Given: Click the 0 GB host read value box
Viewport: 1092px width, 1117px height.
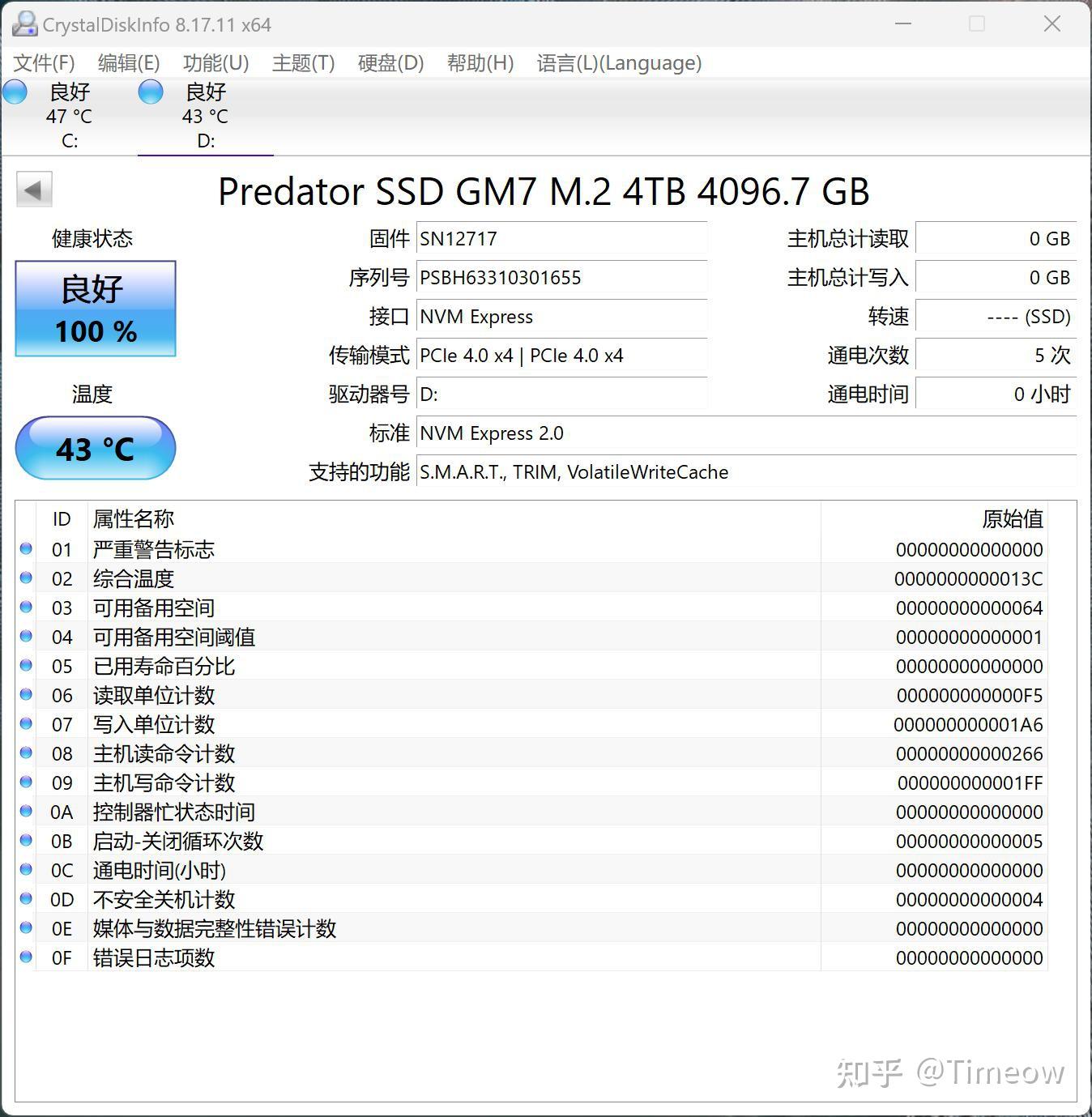Looking at the screenshot, I should click(x=996, y=239).
